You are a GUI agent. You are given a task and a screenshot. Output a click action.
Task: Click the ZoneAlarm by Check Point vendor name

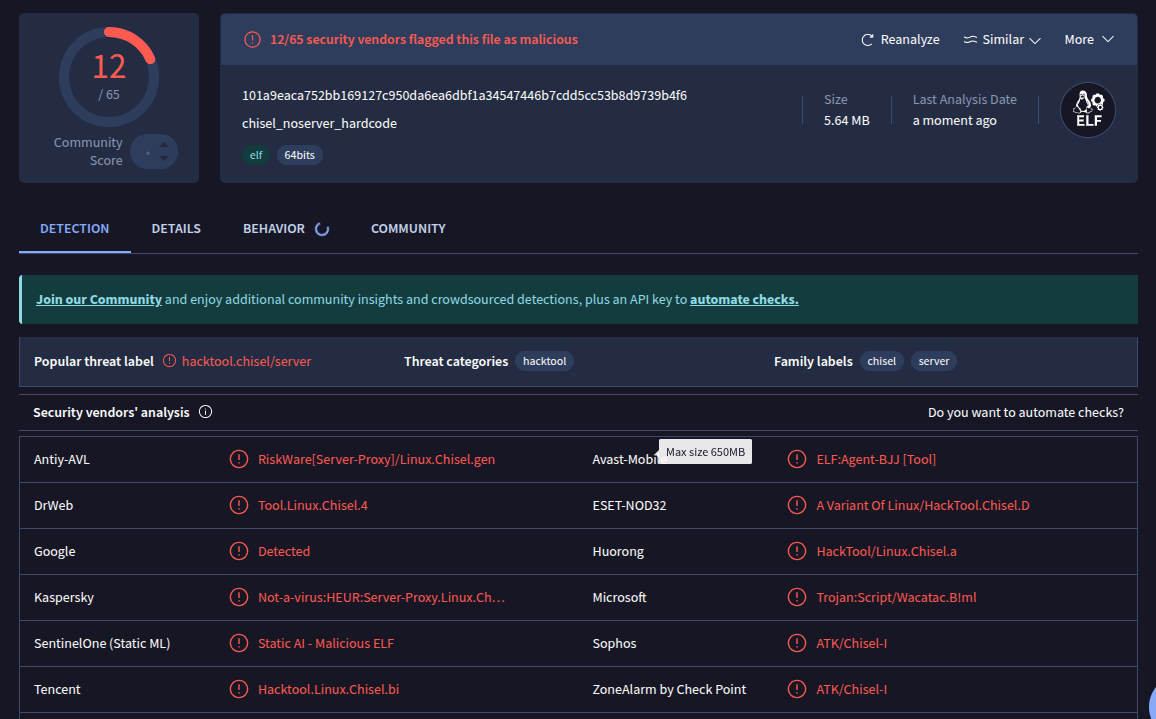669,689
